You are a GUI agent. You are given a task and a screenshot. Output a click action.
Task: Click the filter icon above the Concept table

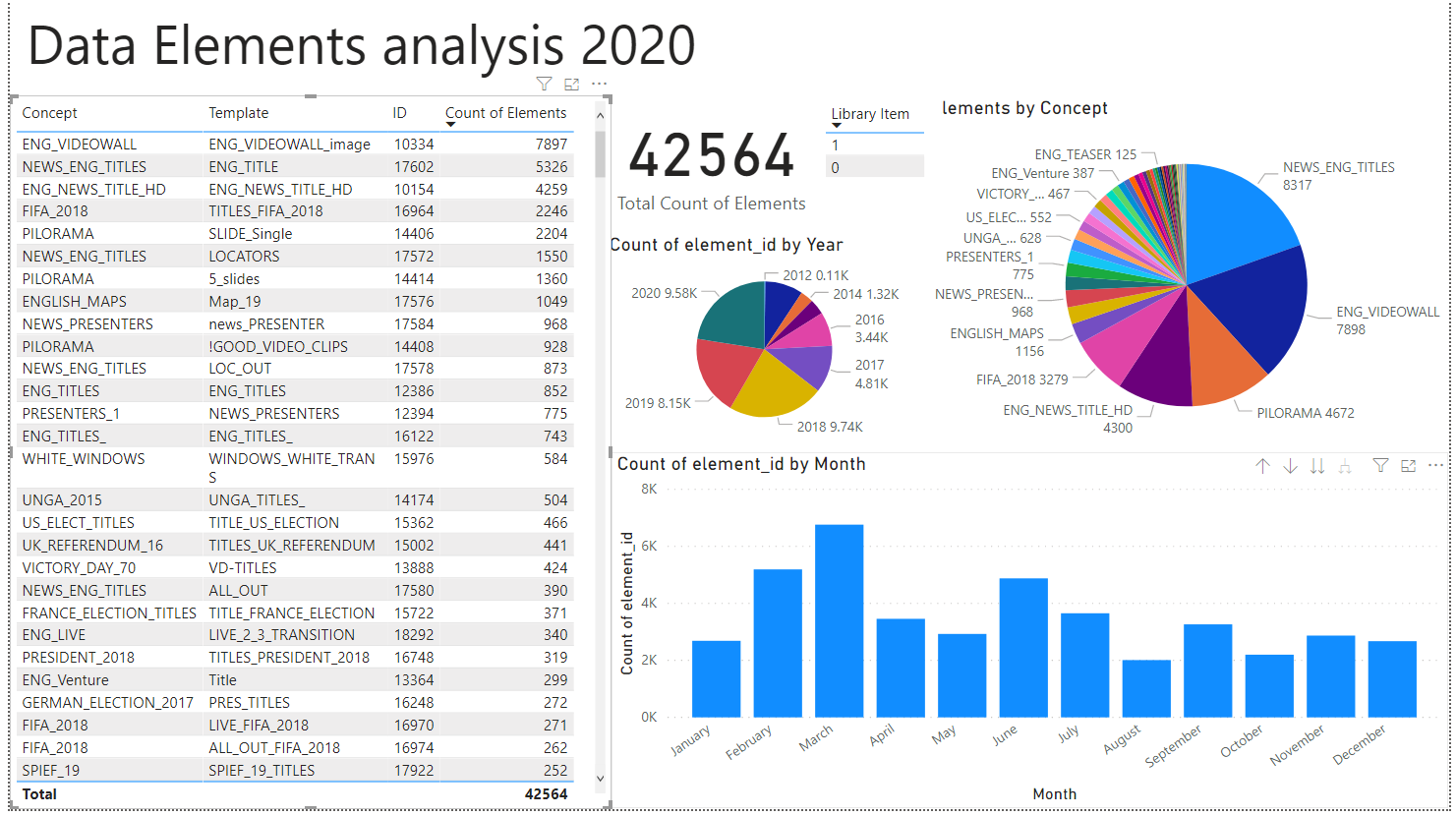[544, 85]
